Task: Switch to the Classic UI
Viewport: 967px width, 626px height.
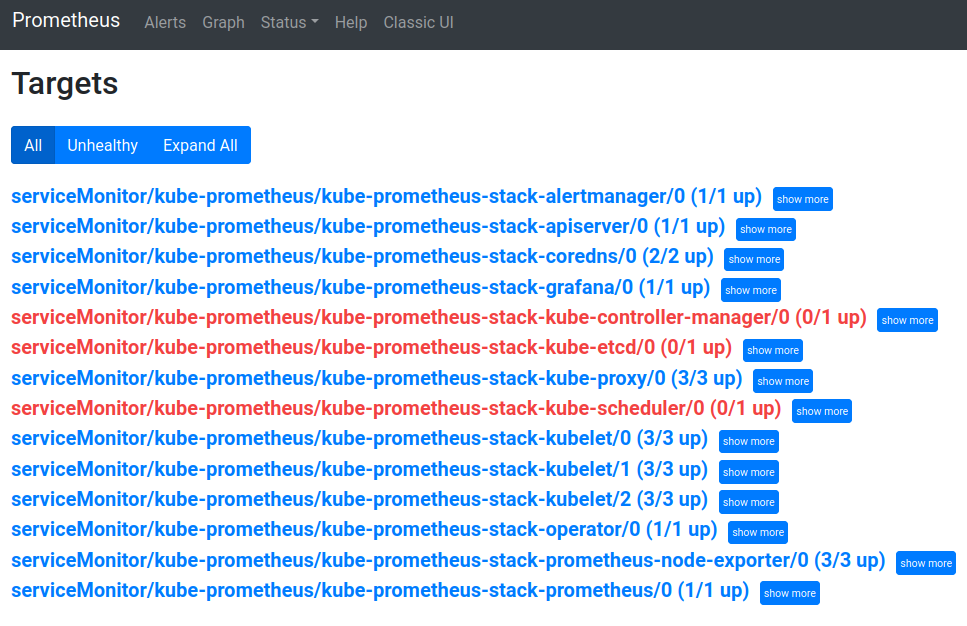Action: (418, 22)
